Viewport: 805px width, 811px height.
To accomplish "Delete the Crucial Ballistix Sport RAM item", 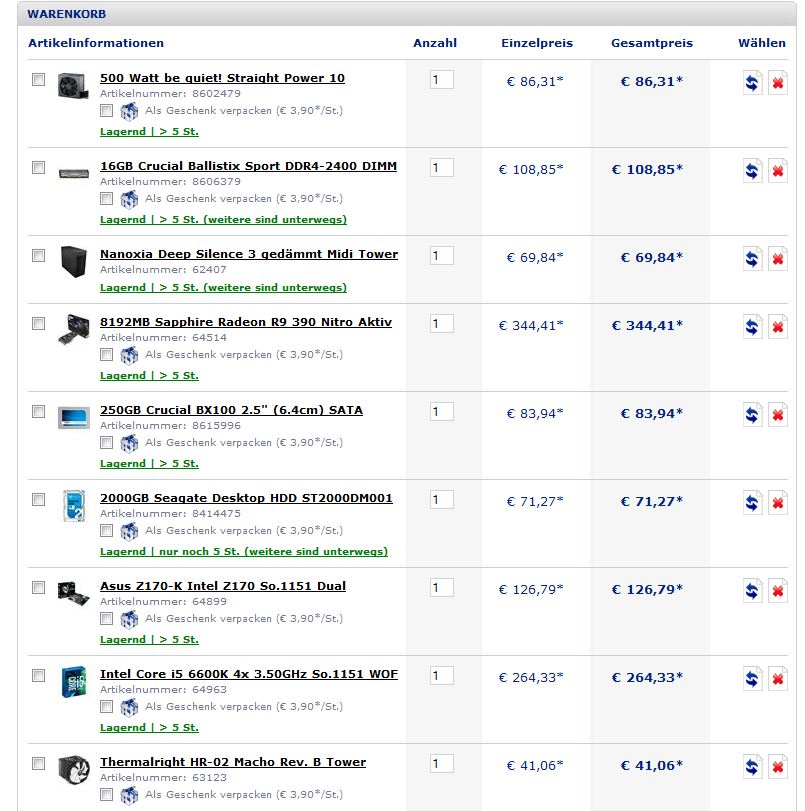I will (x=777, y=171).
